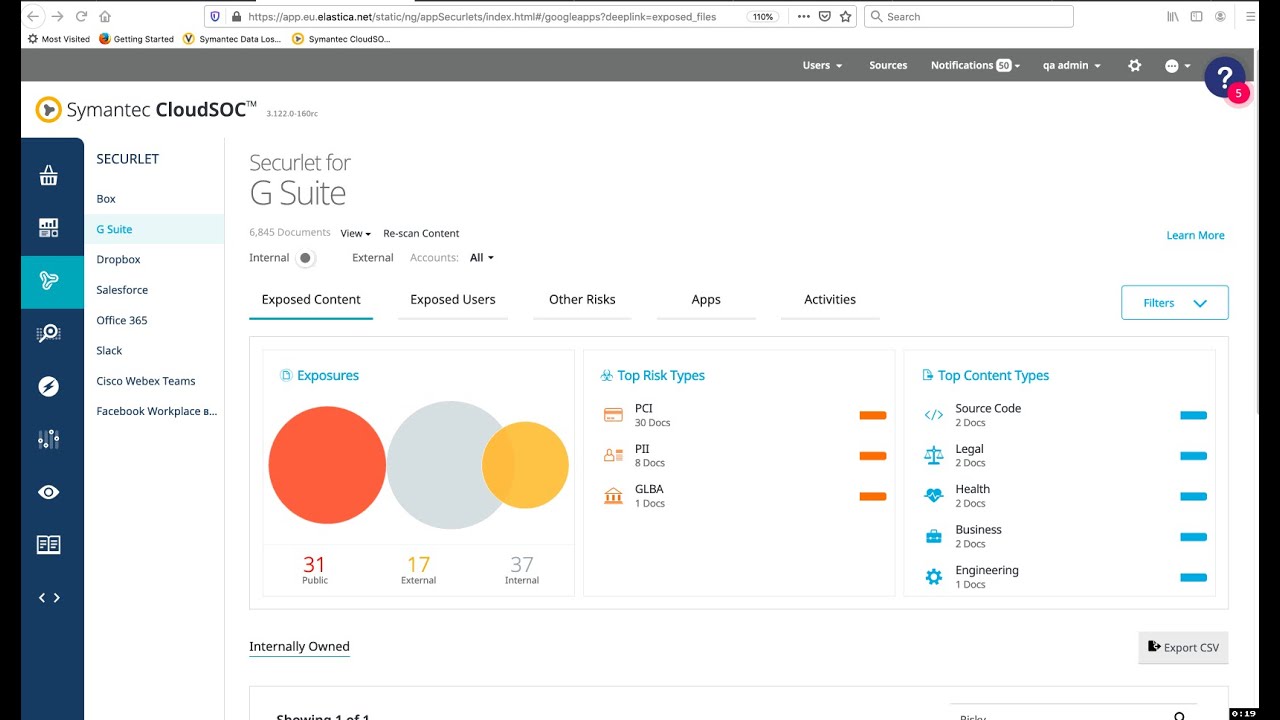Click the lightning bolt Detect icon
Viewport: 1280px width, 720px height.
(48, 387)
